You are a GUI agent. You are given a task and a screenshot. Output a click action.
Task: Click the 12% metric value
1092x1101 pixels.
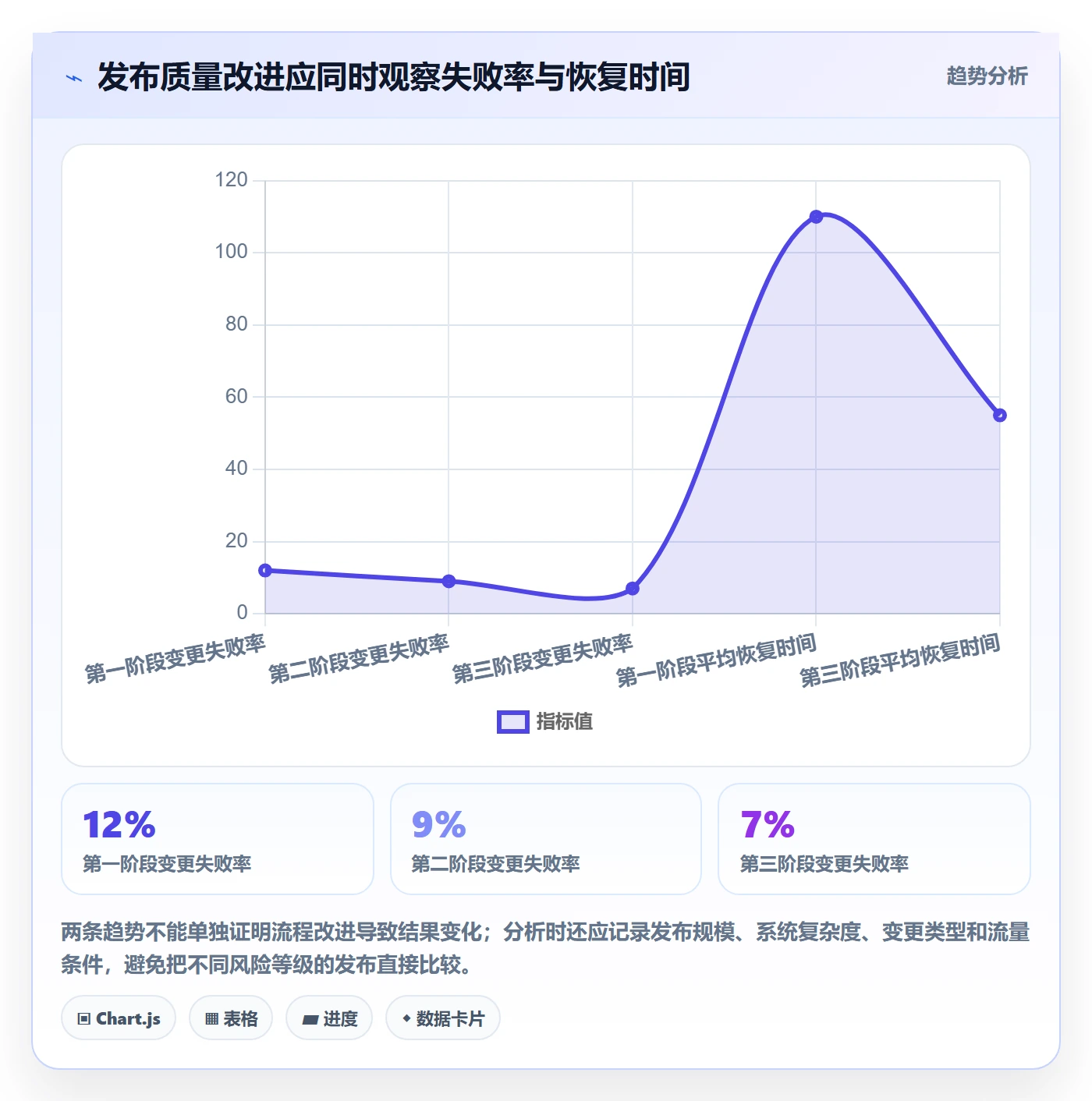pos(119,825)
